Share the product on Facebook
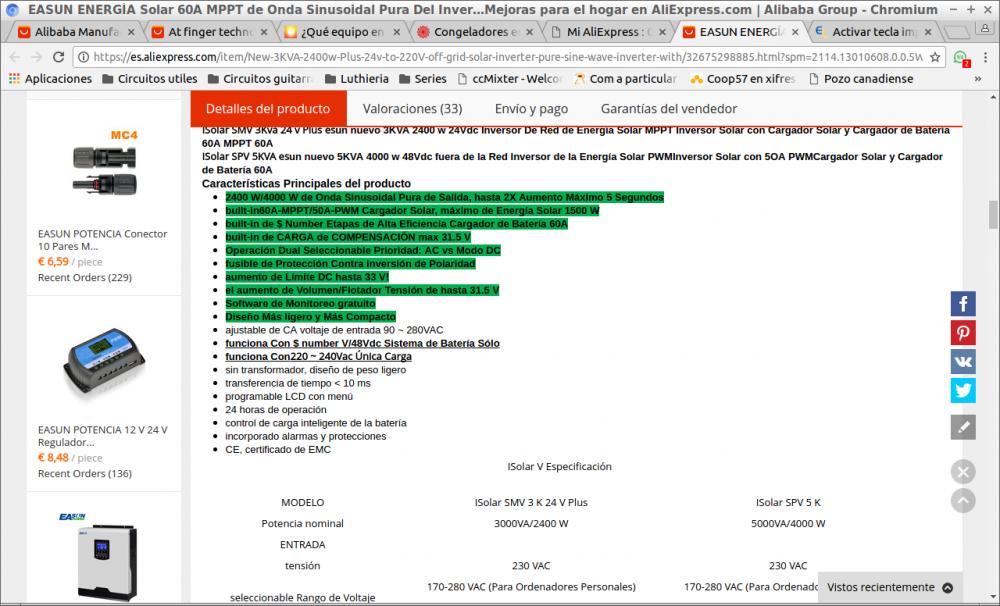This screenshot has height=606, width=1000. [963, 304]
